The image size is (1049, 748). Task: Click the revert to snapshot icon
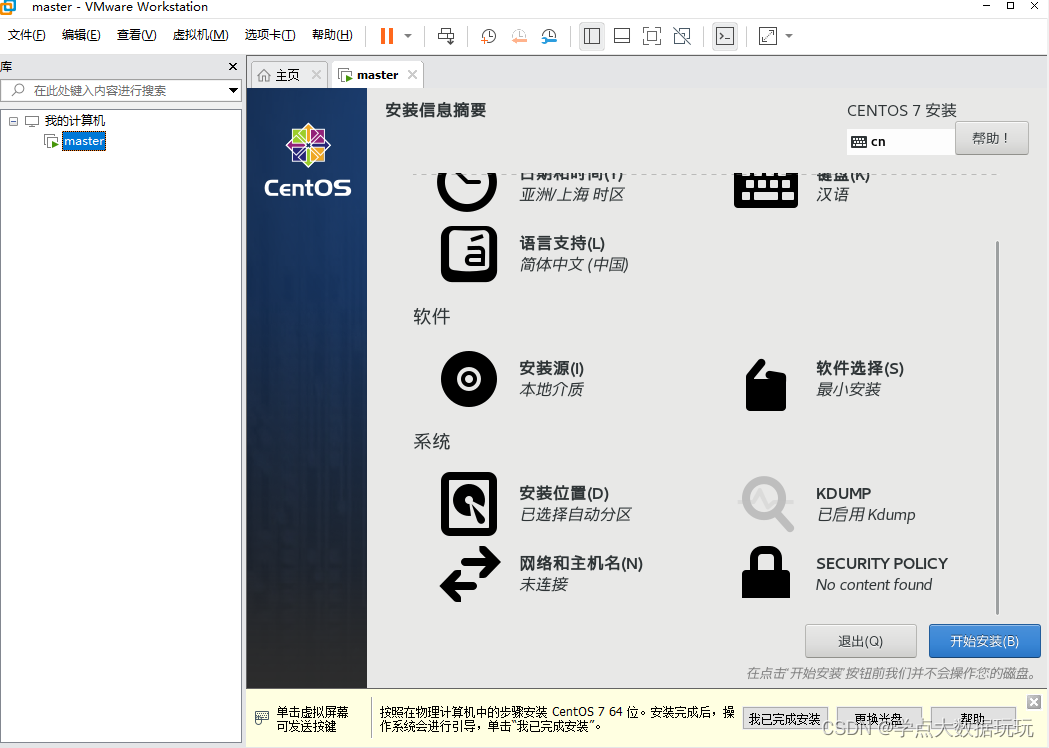coord(519,36)
